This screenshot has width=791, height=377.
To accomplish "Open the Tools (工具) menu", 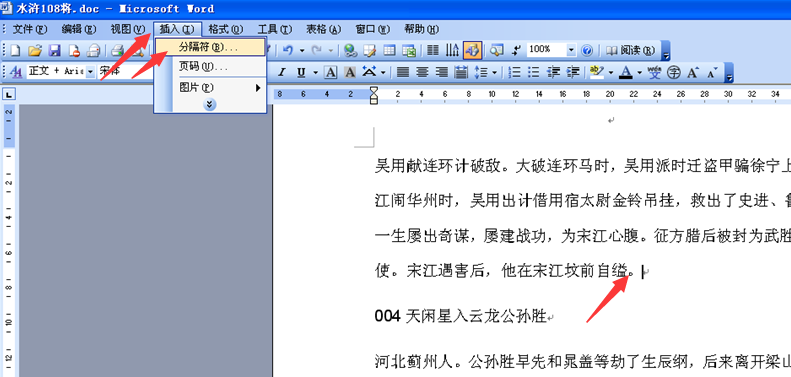I will click(x=274, y=29).
